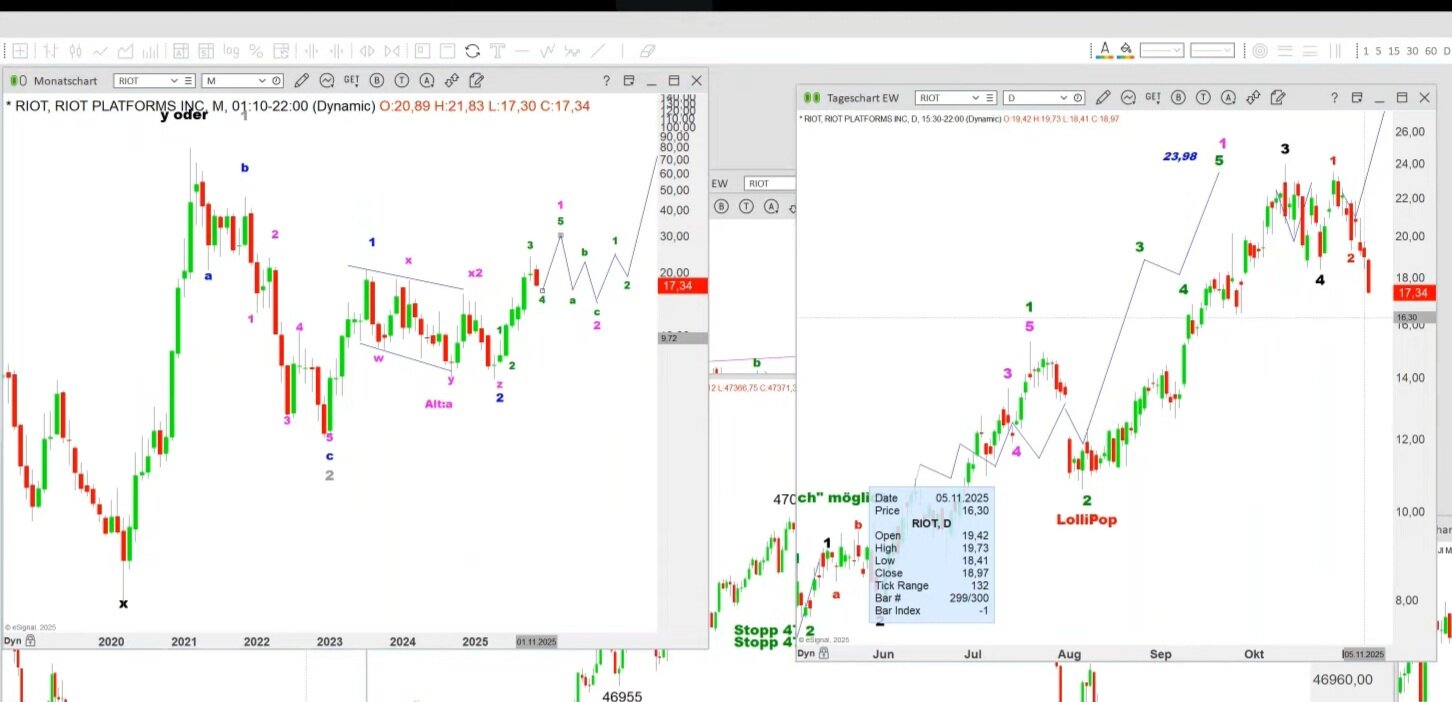
Task: Click the circled T icon in Tageschart EW
Action: [1203, 98]
